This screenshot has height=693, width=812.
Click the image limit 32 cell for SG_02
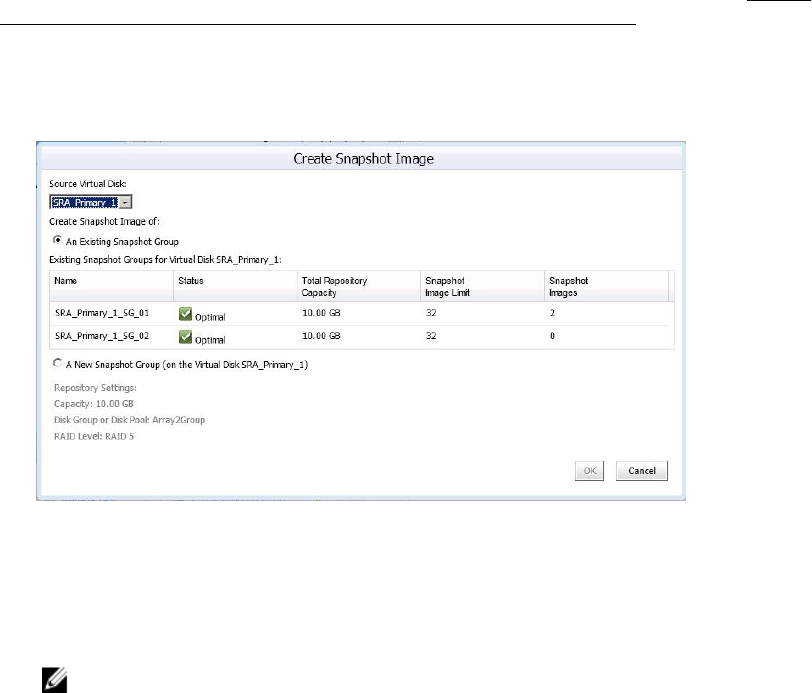(x=431, y=337)
